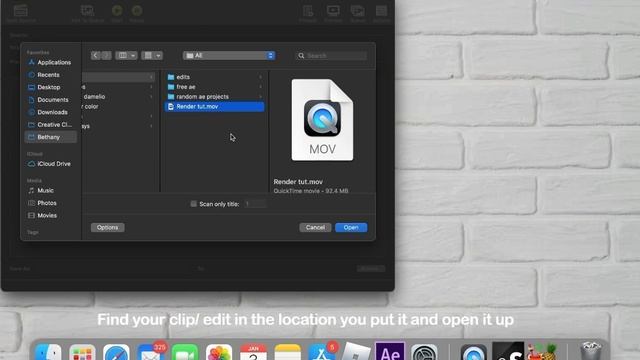640x360 pixels.
Task: Open Launchpad from the Dock
Action: 82,353
